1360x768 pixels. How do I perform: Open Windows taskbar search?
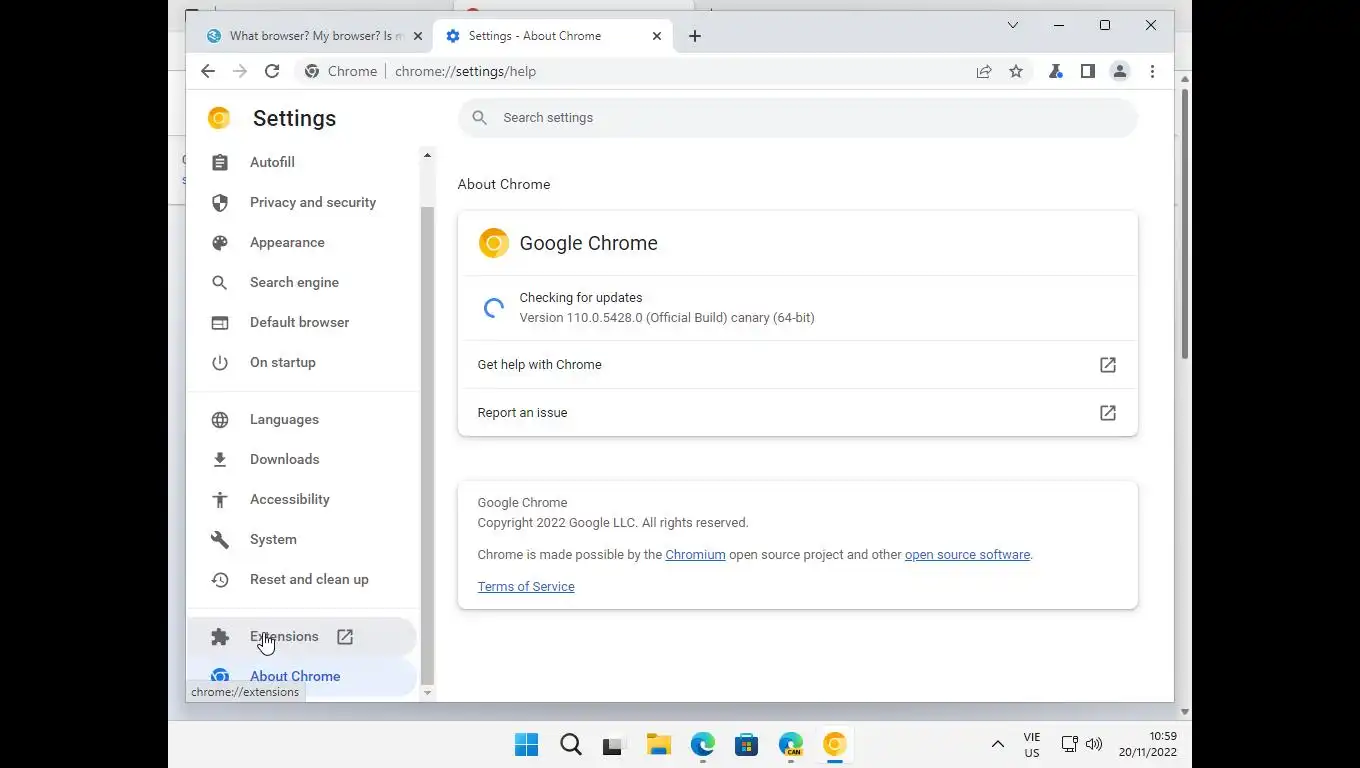click(571, 744)
